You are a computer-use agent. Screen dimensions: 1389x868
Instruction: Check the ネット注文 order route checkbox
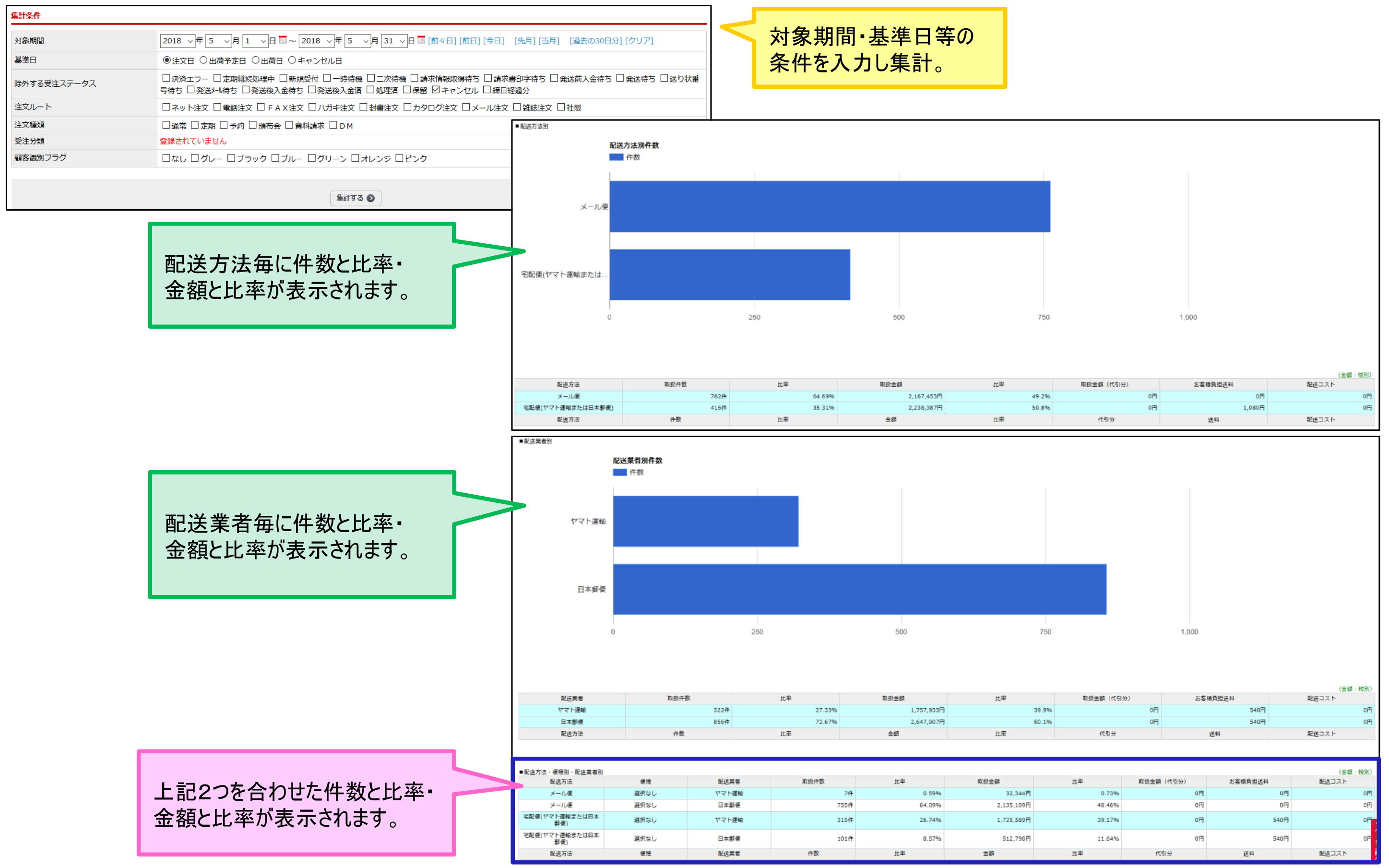(166, 107)
